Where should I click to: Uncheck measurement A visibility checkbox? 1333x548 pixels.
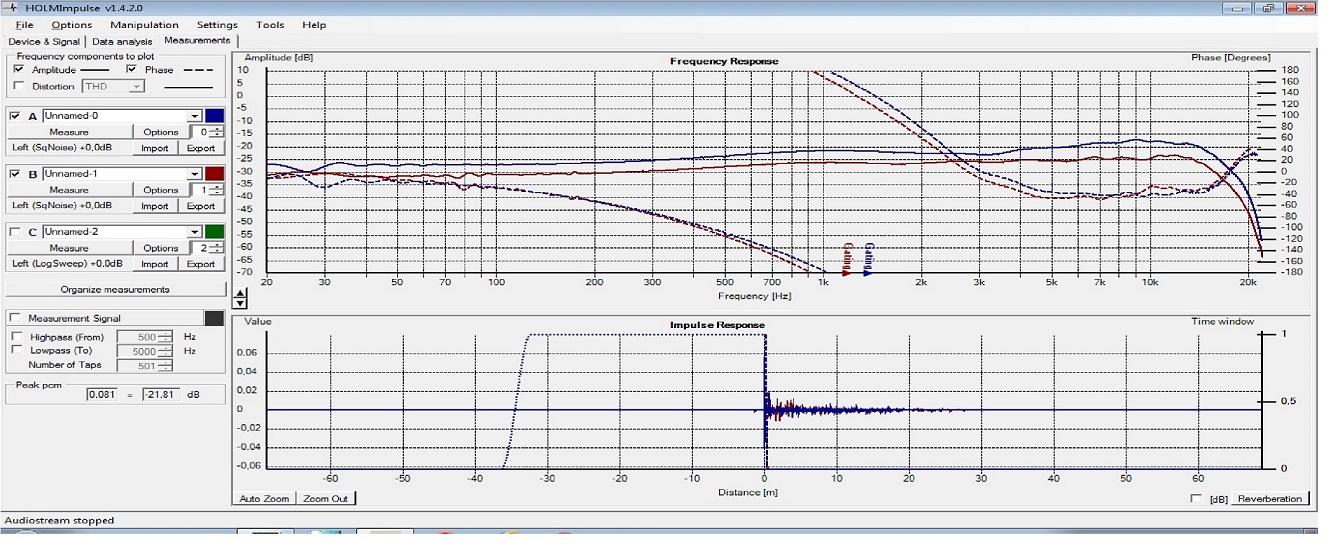coord(15,116)
